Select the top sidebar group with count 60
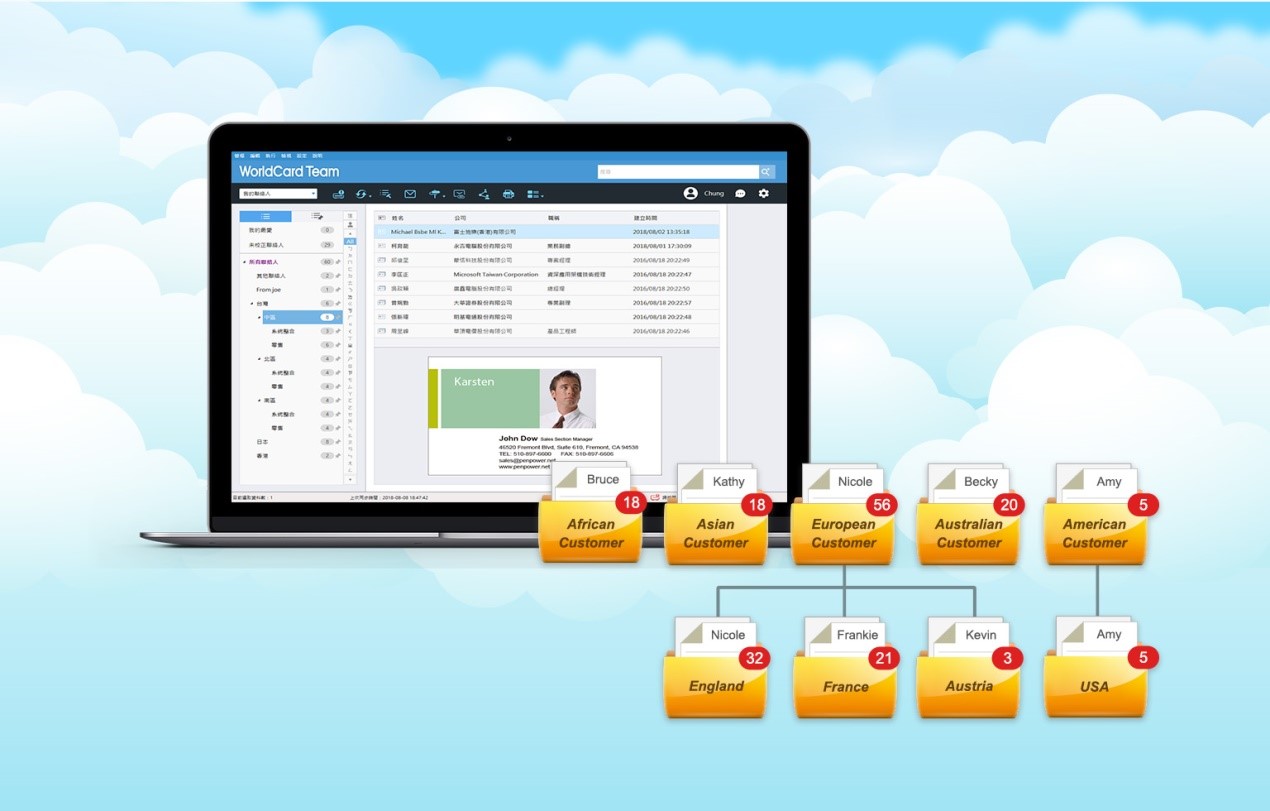The image size is (1270, 811). click(290, 262)
